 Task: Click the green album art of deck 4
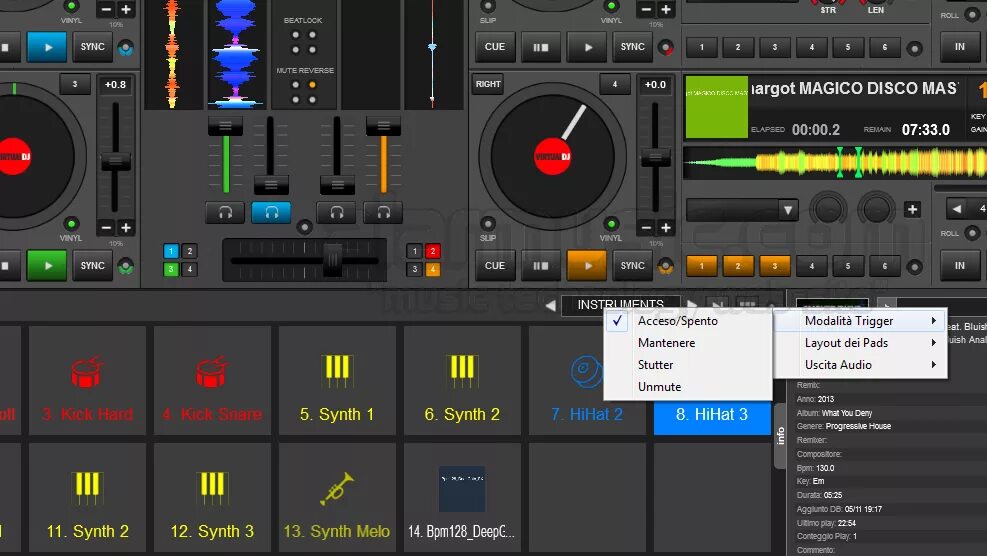coord(716,107)
